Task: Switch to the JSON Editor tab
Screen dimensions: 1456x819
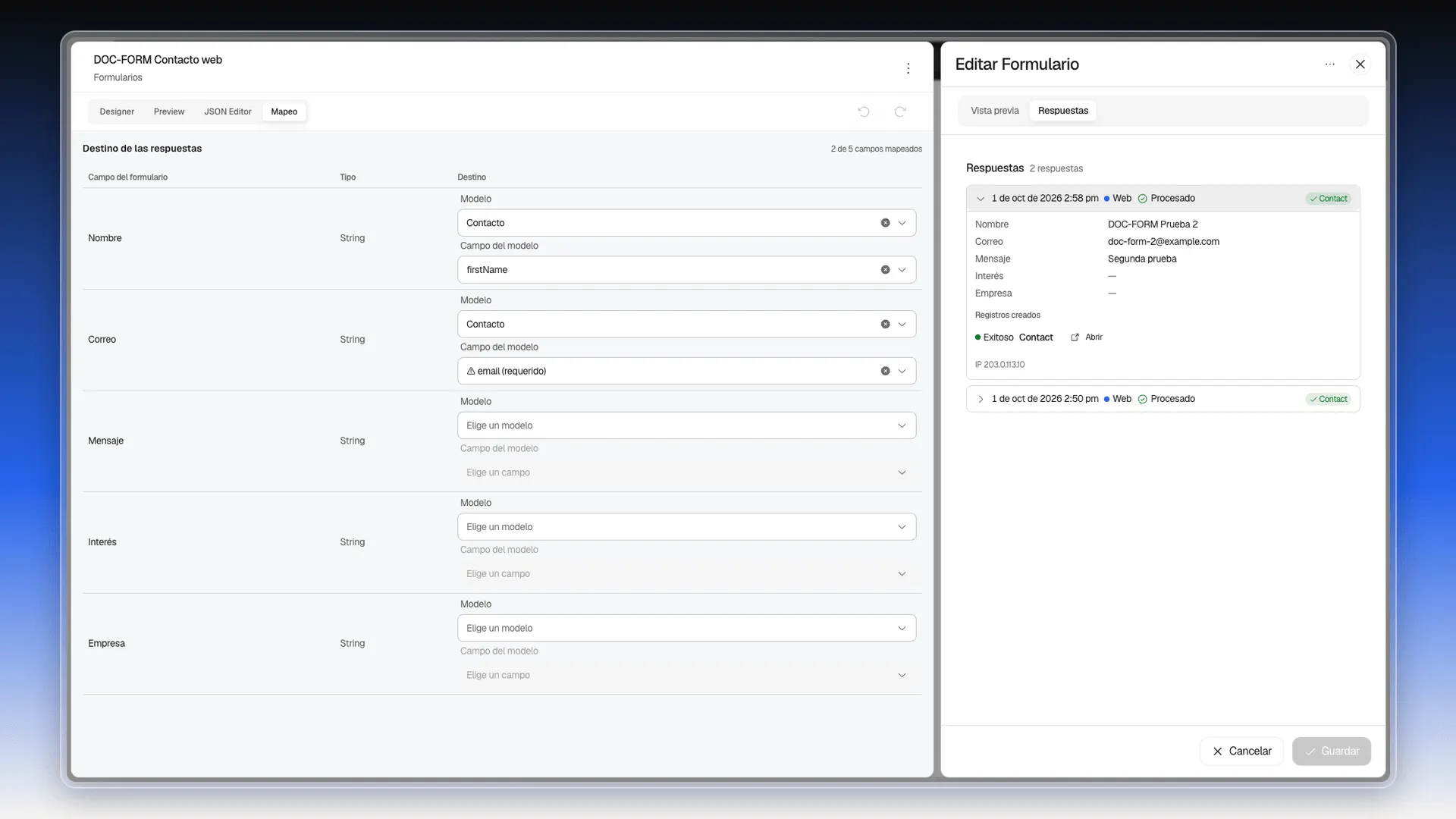Action: [227, 111]
